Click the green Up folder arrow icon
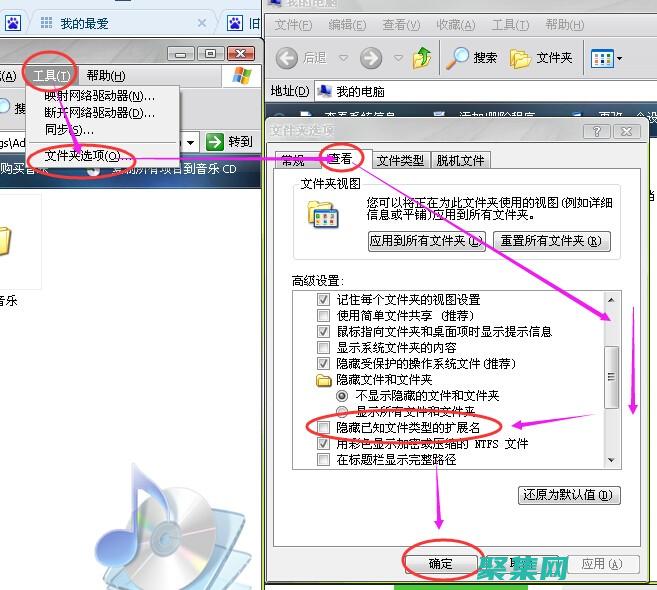This screenshot has width=657, height=590. (x=422, y=58)
